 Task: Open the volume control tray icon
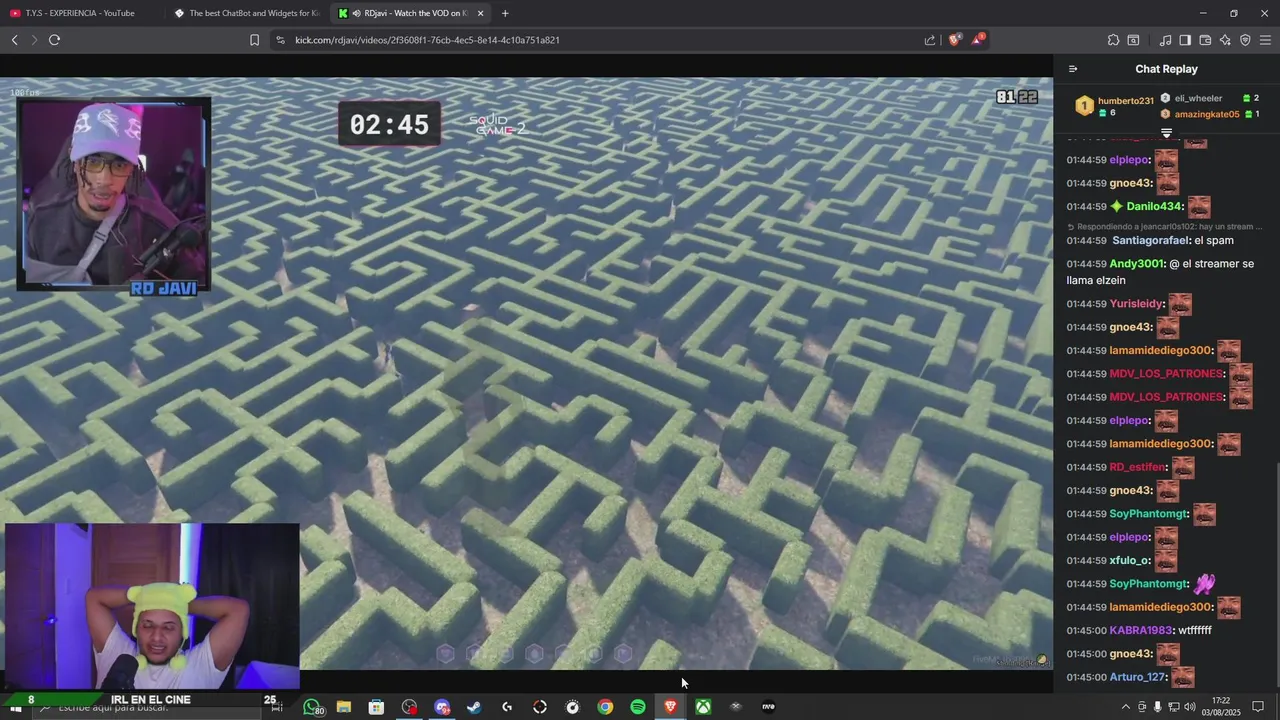tap(1189, 707)
